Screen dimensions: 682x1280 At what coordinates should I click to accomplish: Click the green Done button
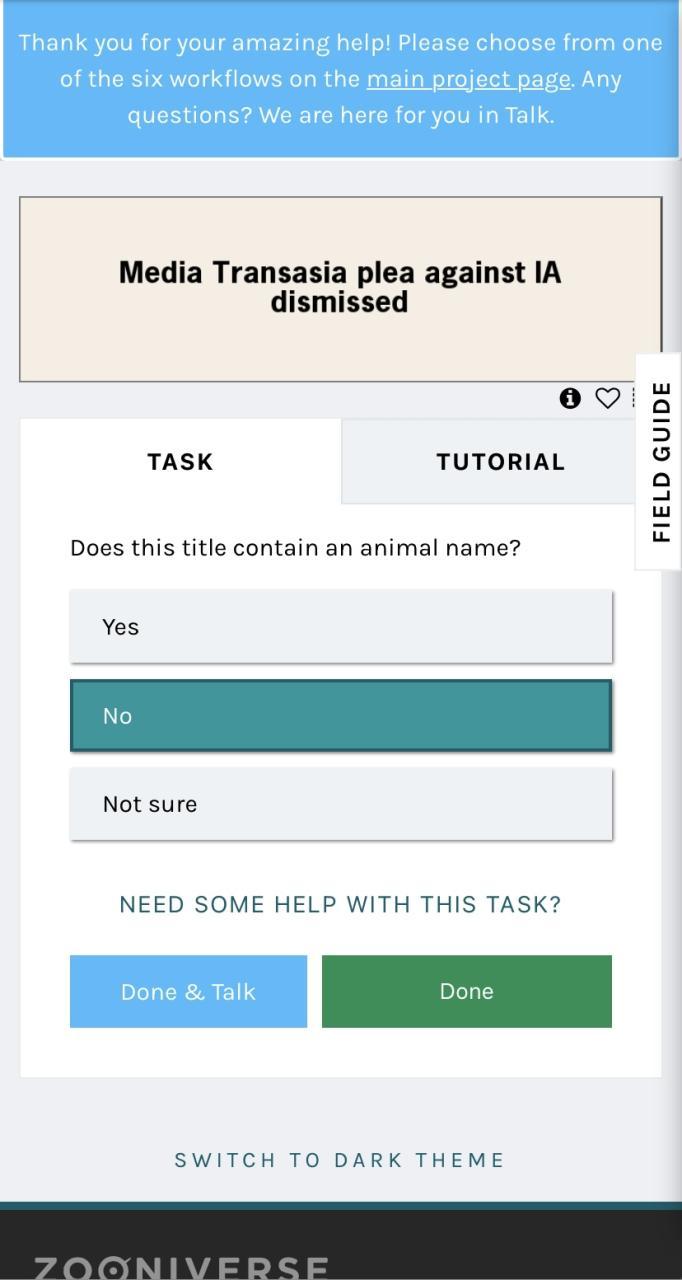click(x=467, y=991)
